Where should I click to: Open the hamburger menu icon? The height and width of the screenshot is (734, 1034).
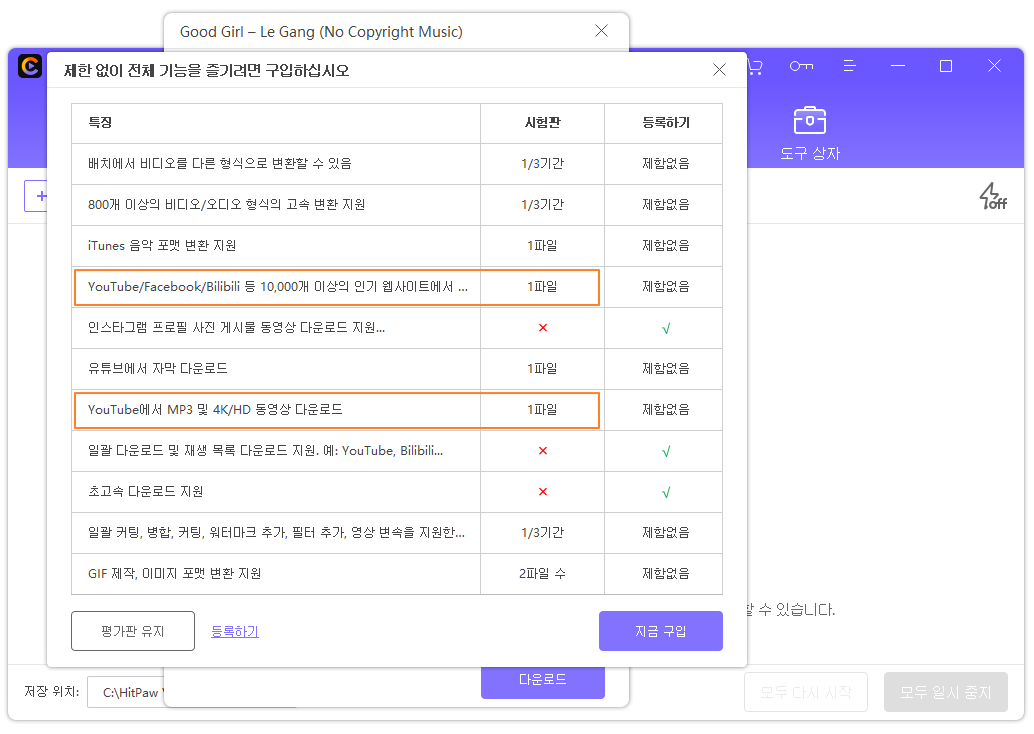coord(849,66)
